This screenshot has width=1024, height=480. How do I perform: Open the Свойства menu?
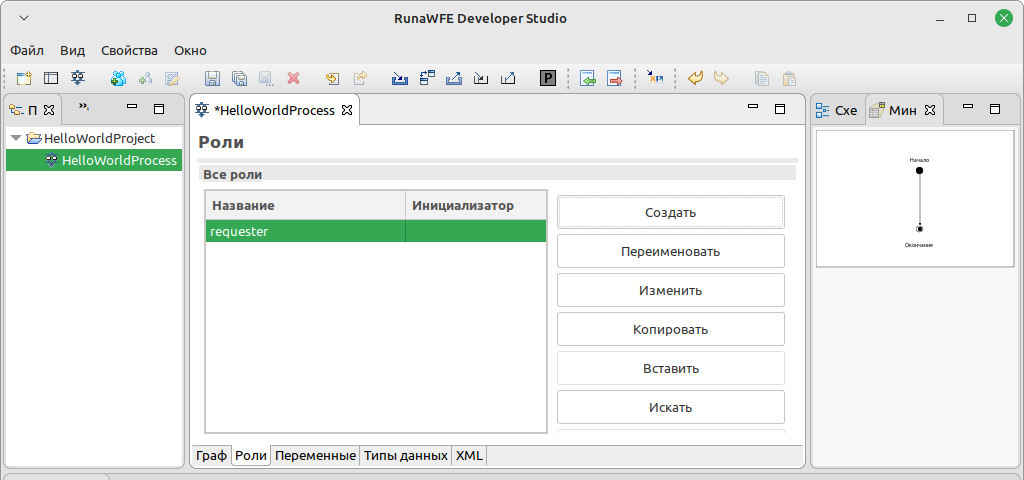point(129,50)
